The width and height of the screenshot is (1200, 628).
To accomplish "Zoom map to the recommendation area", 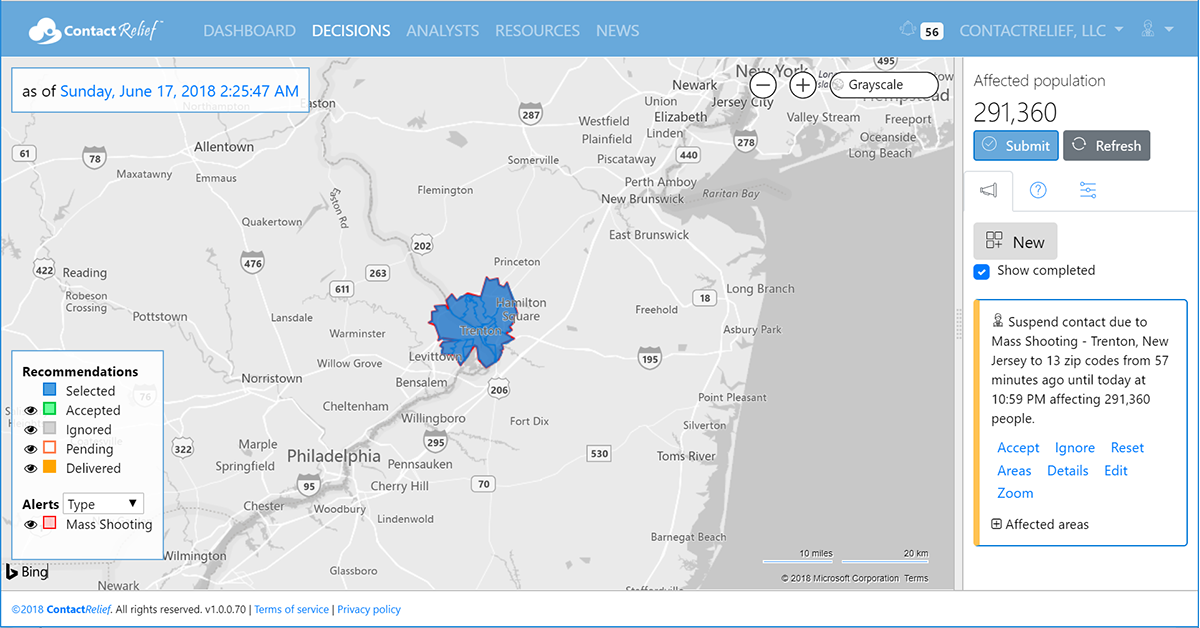I will coord(1015,493).
